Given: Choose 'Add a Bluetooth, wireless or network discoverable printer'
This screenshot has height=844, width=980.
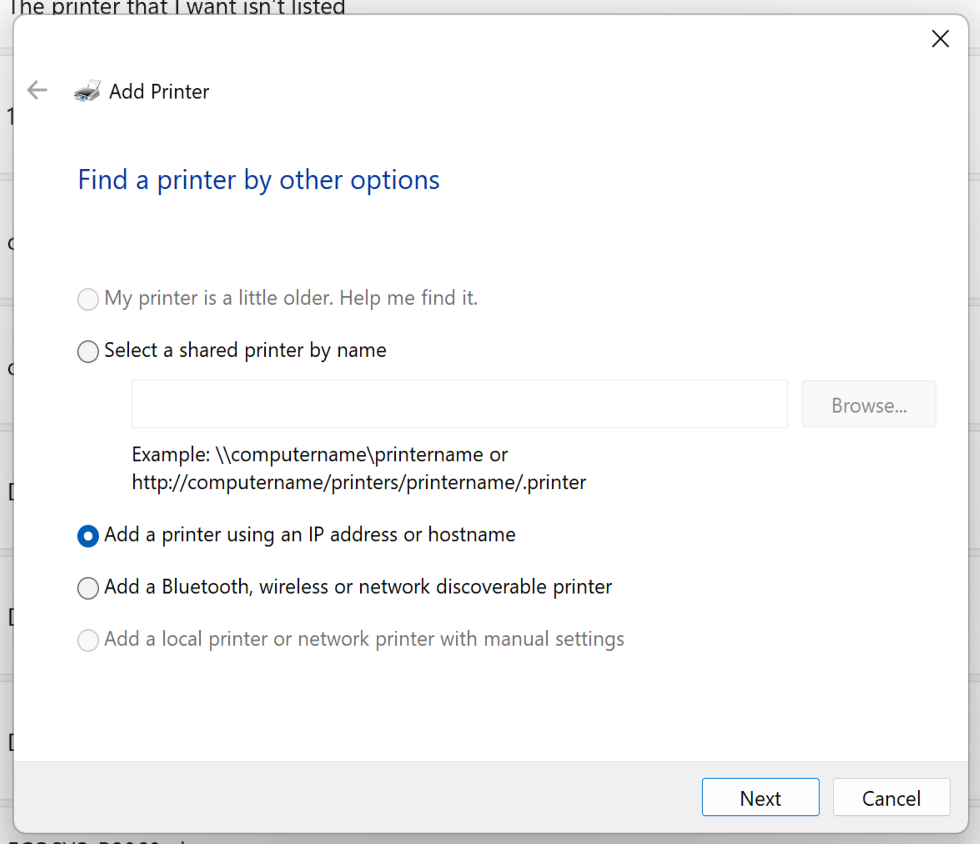Looking at the screenshot, I should (87, 588).
